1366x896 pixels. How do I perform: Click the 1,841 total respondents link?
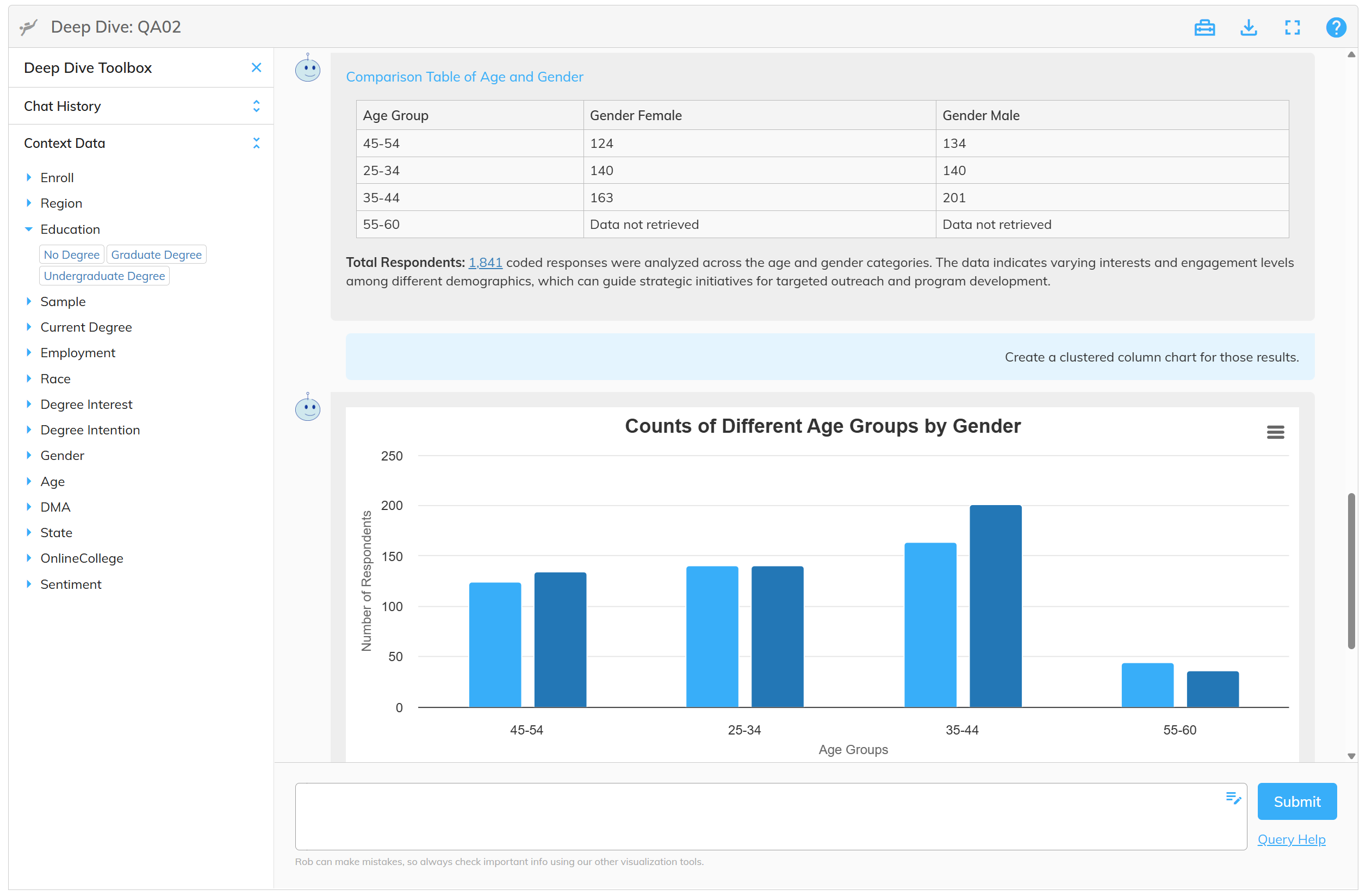pyautogui.click(x=485, y=262)
